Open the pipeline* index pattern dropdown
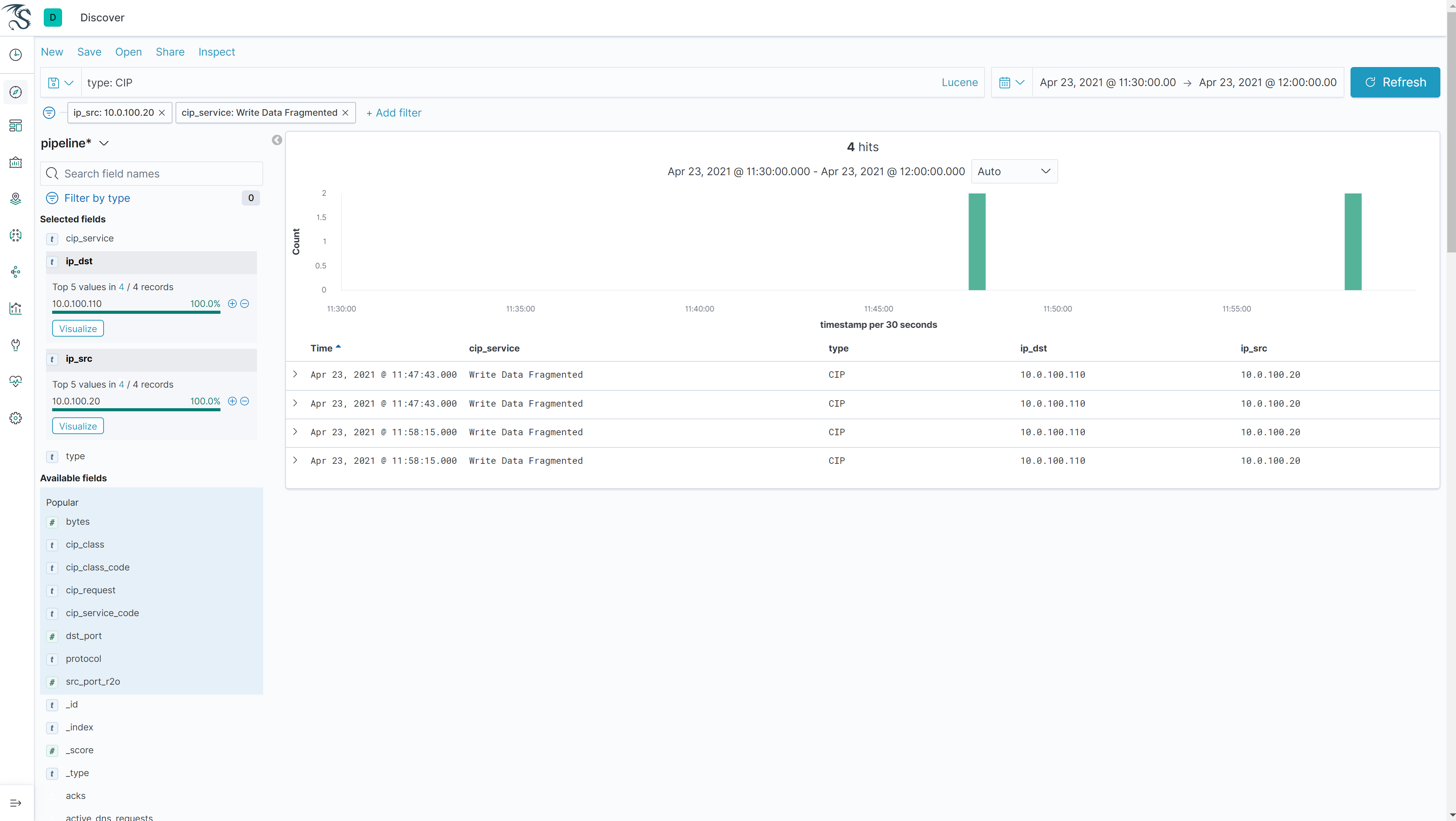 pos(75,143)
